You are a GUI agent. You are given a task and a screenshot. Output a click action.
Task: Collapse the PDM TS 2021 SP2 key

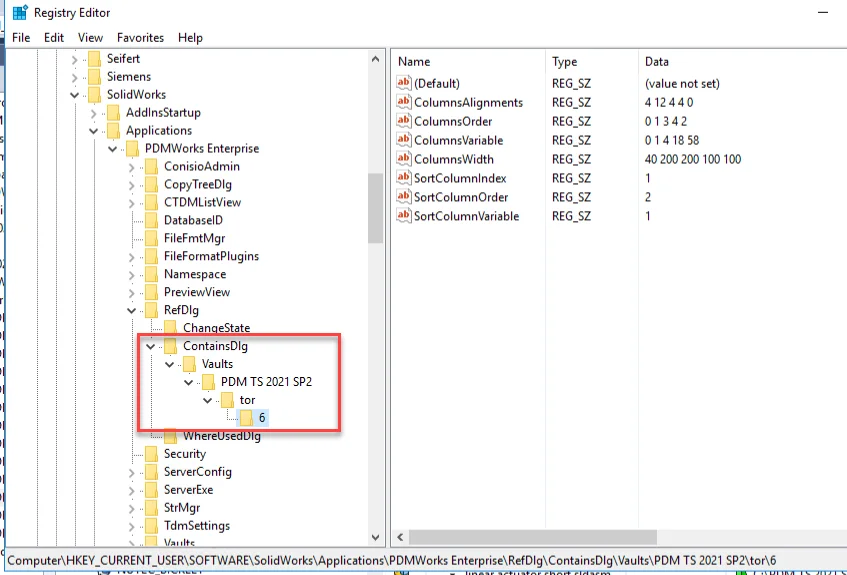click(189, 382)
